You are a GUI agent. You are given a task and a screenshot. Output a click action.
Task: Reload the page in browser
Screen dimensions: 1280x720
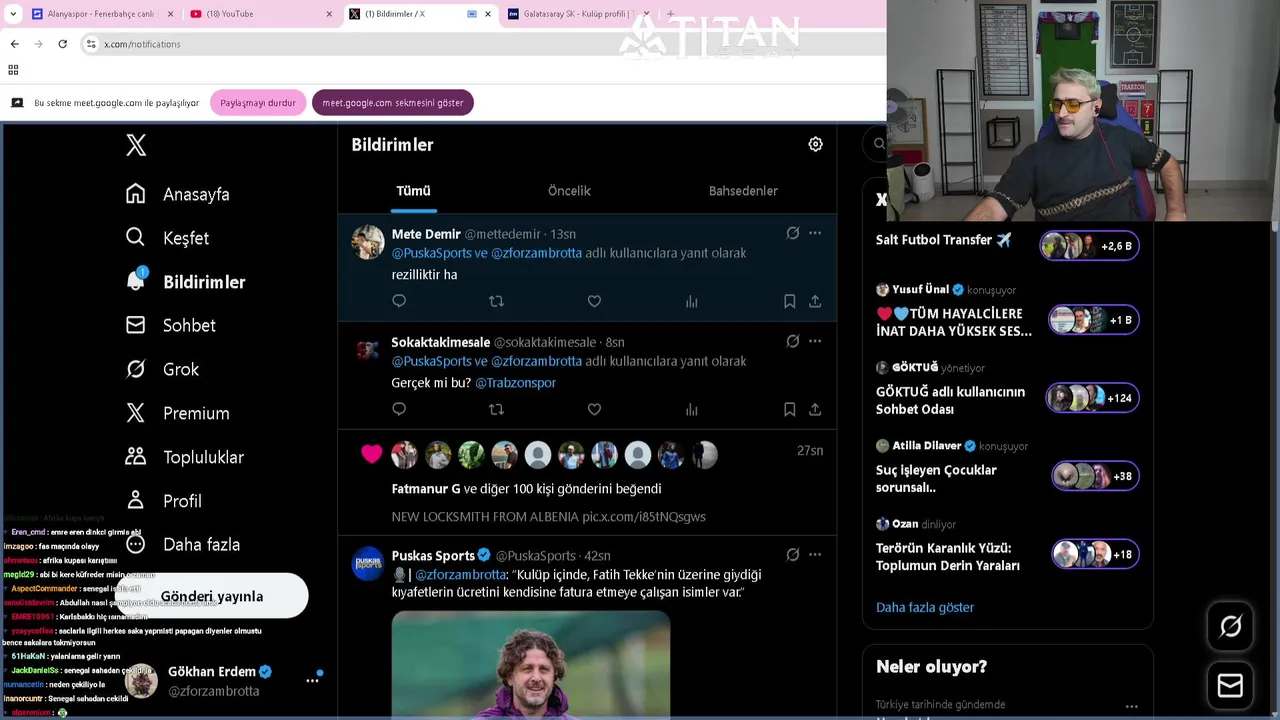click(x=62, y=44)
